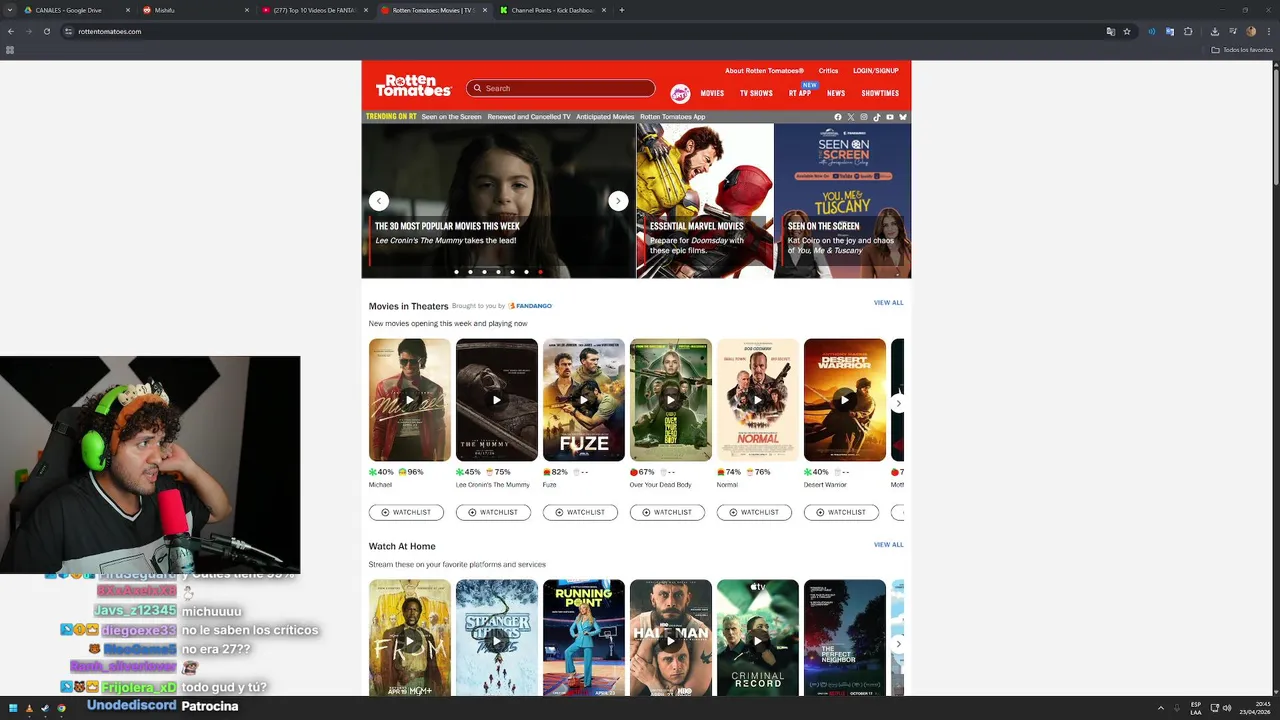Open the SHOWTIMES navigation item
The image size is (1280, 720).
click(880, 93)
